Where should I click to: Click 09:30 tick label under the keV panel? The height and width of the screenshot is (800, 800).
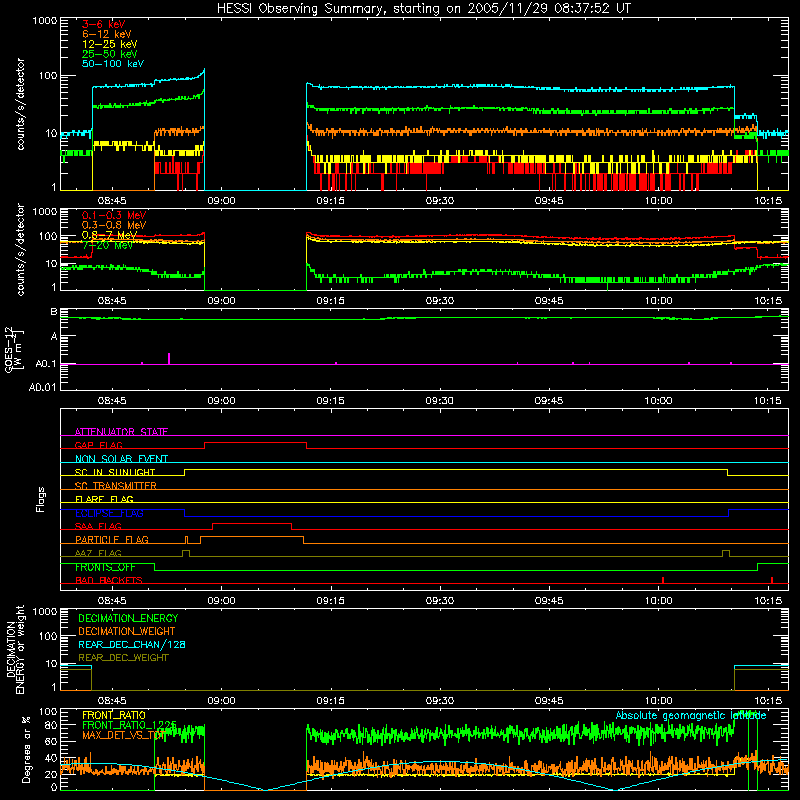440,201
